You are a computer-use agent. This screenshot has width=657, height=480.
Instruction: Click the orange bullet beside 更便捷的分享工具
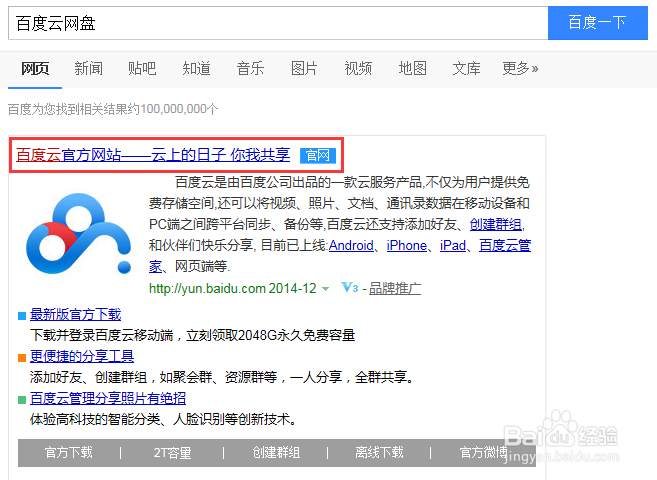(22, 358)
